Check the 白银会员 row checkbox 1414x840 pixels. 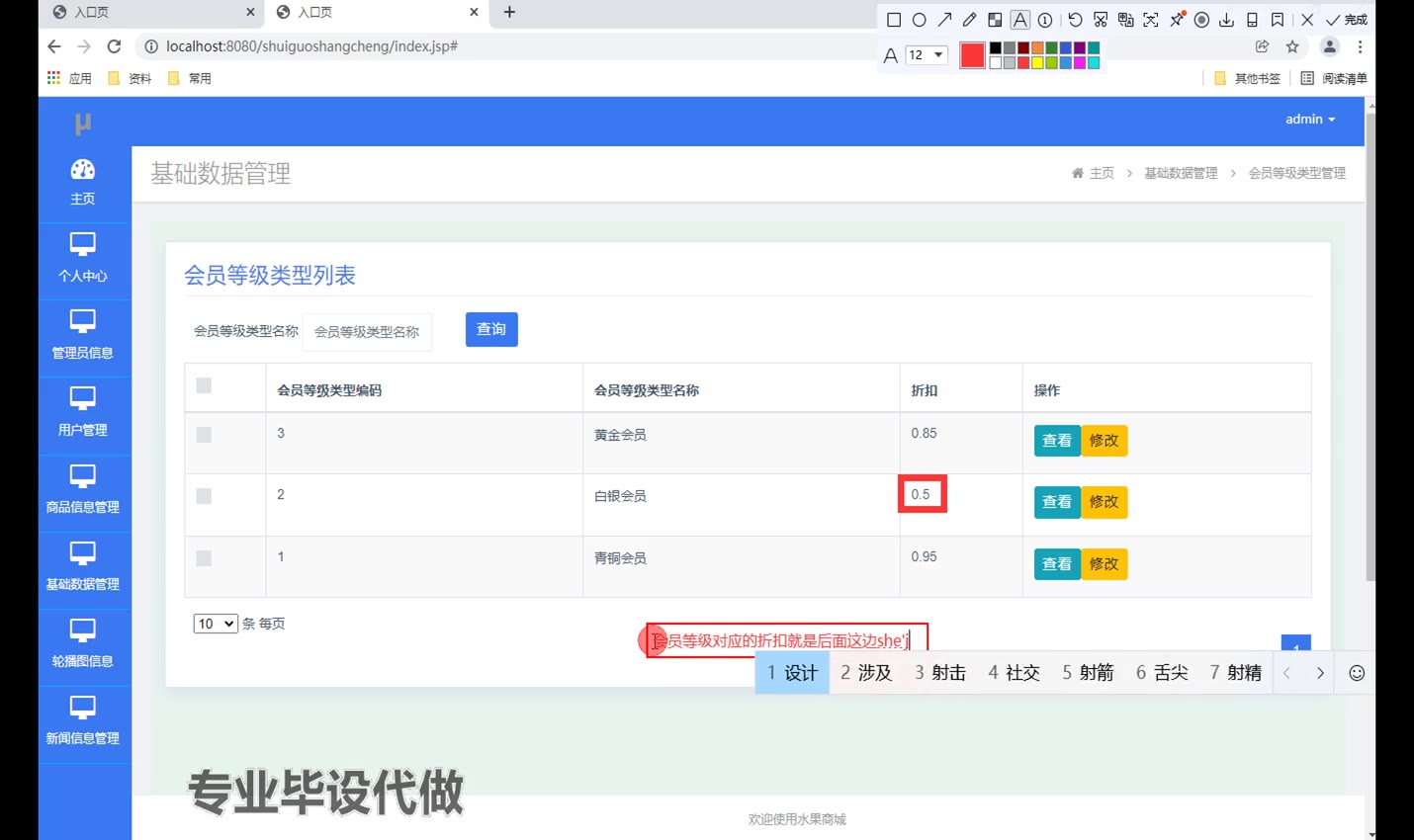click(204, 496)
